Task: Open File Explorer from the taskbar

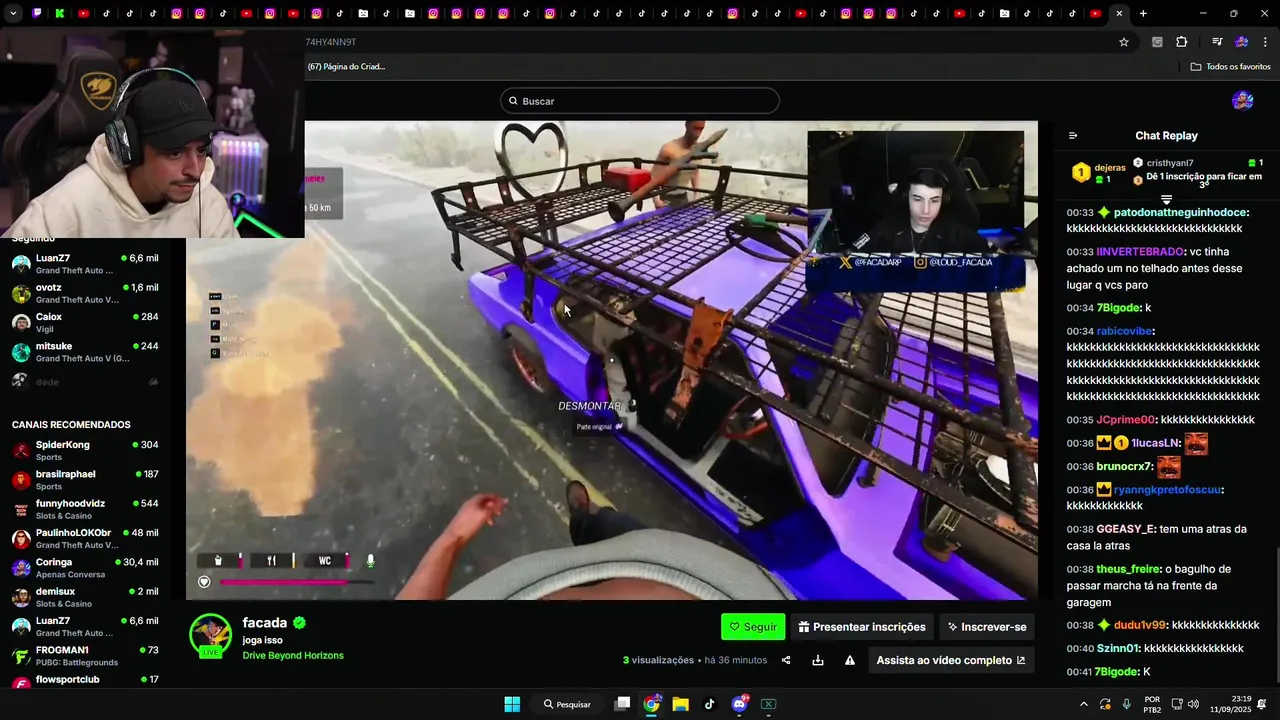Action: (680, 704)
